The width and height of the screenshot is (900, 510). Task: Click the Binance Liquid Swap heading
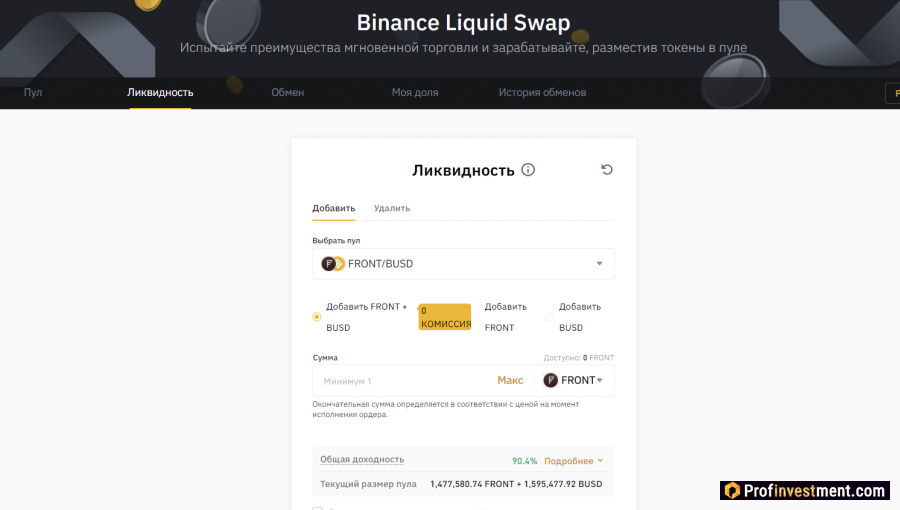pyautogui.click(x=463, y=23)
